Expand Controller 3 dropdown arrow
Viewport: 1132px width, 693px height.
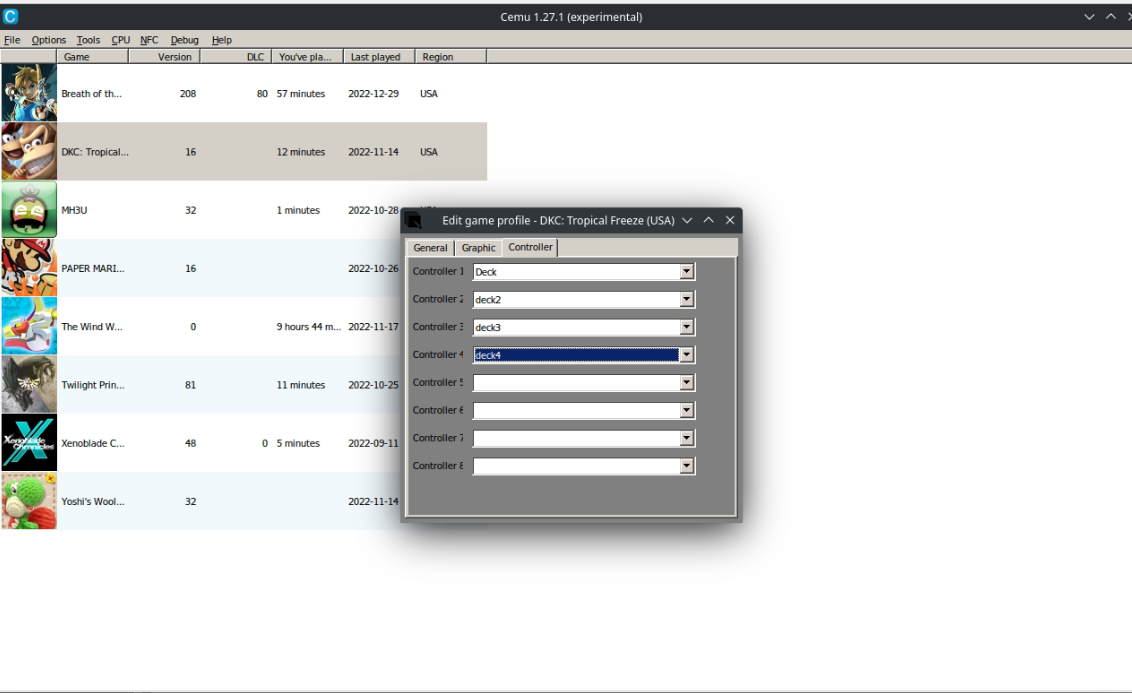coord(687,327)
